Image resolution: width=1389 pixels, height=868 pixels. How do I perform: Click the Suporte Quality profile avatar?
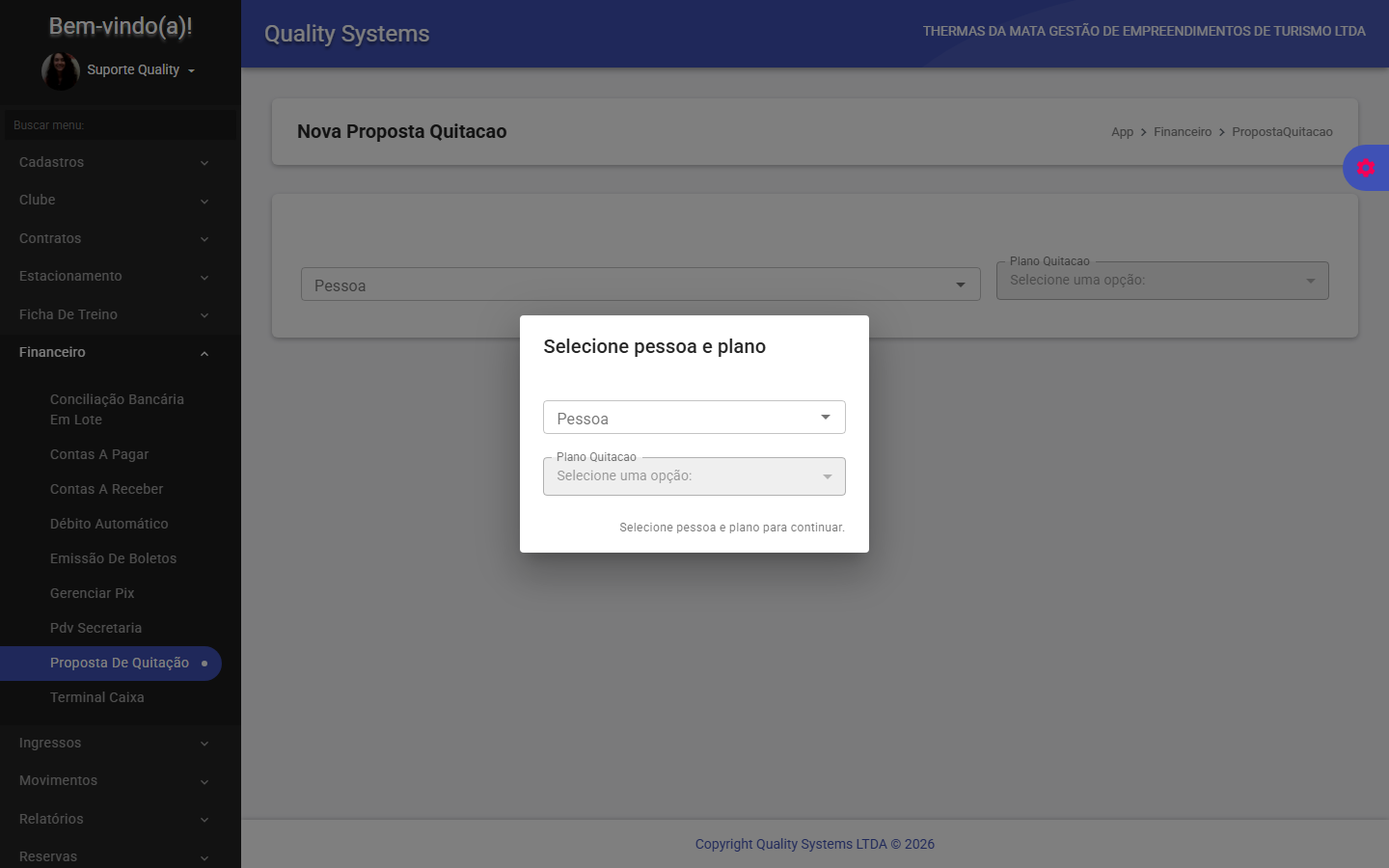(x=60, y=70)
